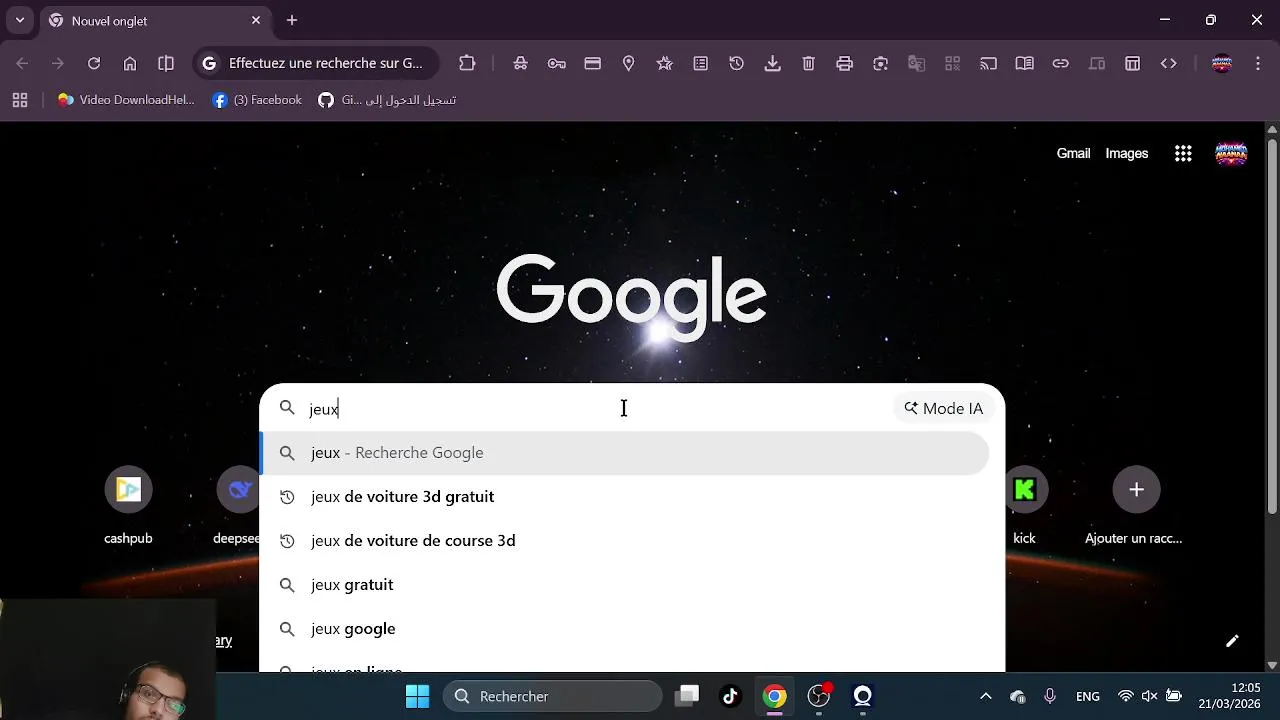The height and width of the screenshot is (720, 1280).
Task: Open Google Images link
Action: [1127, 153]
